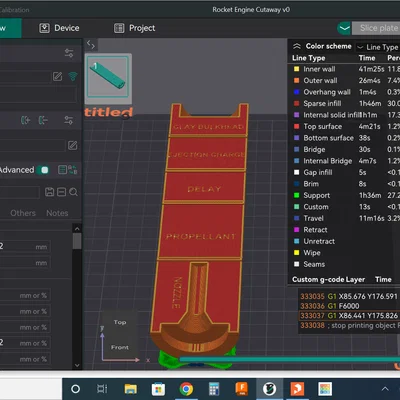This screenshot has width=400, height=400.
Task: Open the Line Type color scheme dropdown
Action: pyautogui.click(x=378, y=47)
